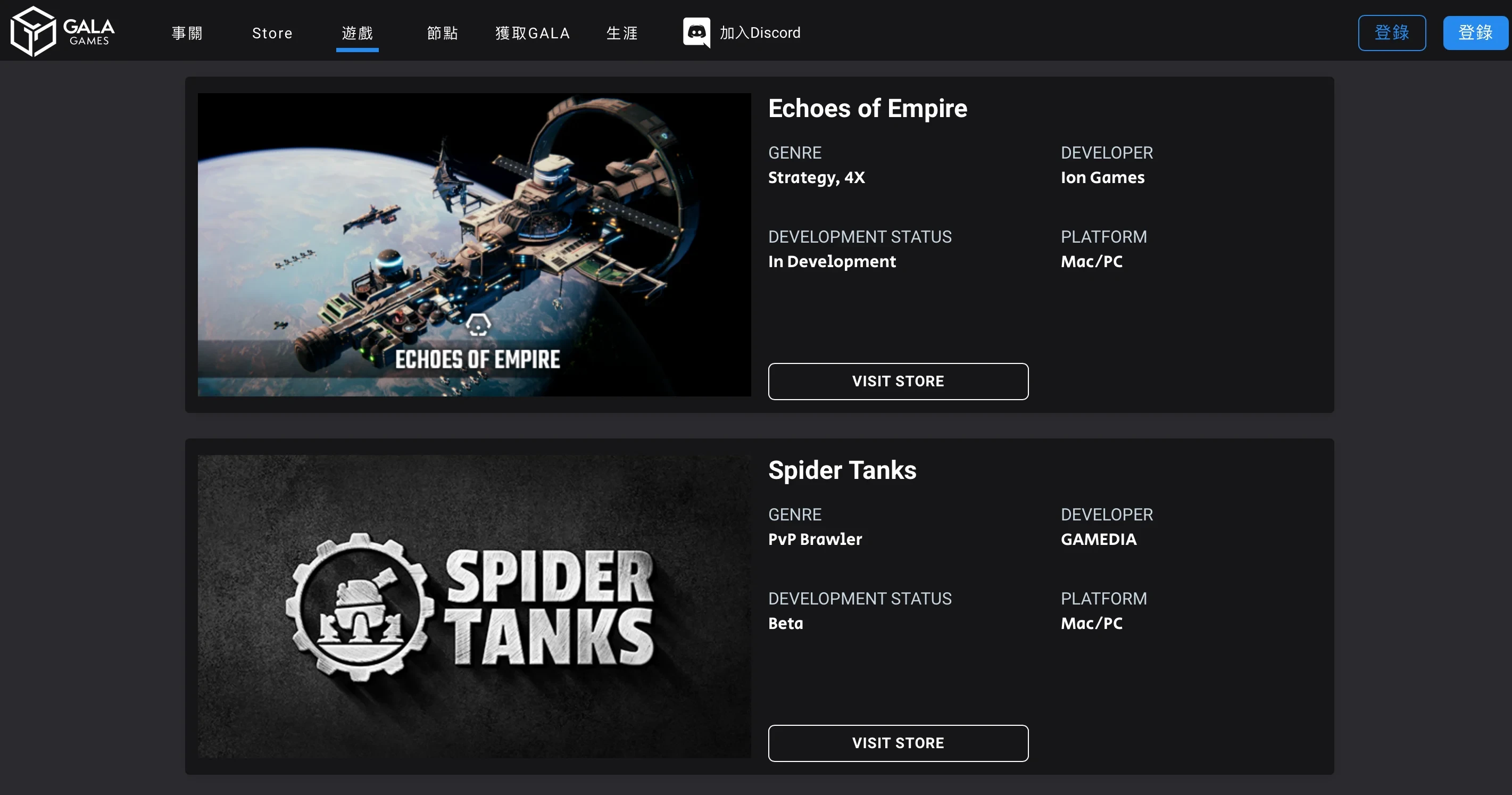Image resolution: width=1512 pixels, height=795 pixels.
Task: Navigate to the 生涯 page
Action: point(622,33)
